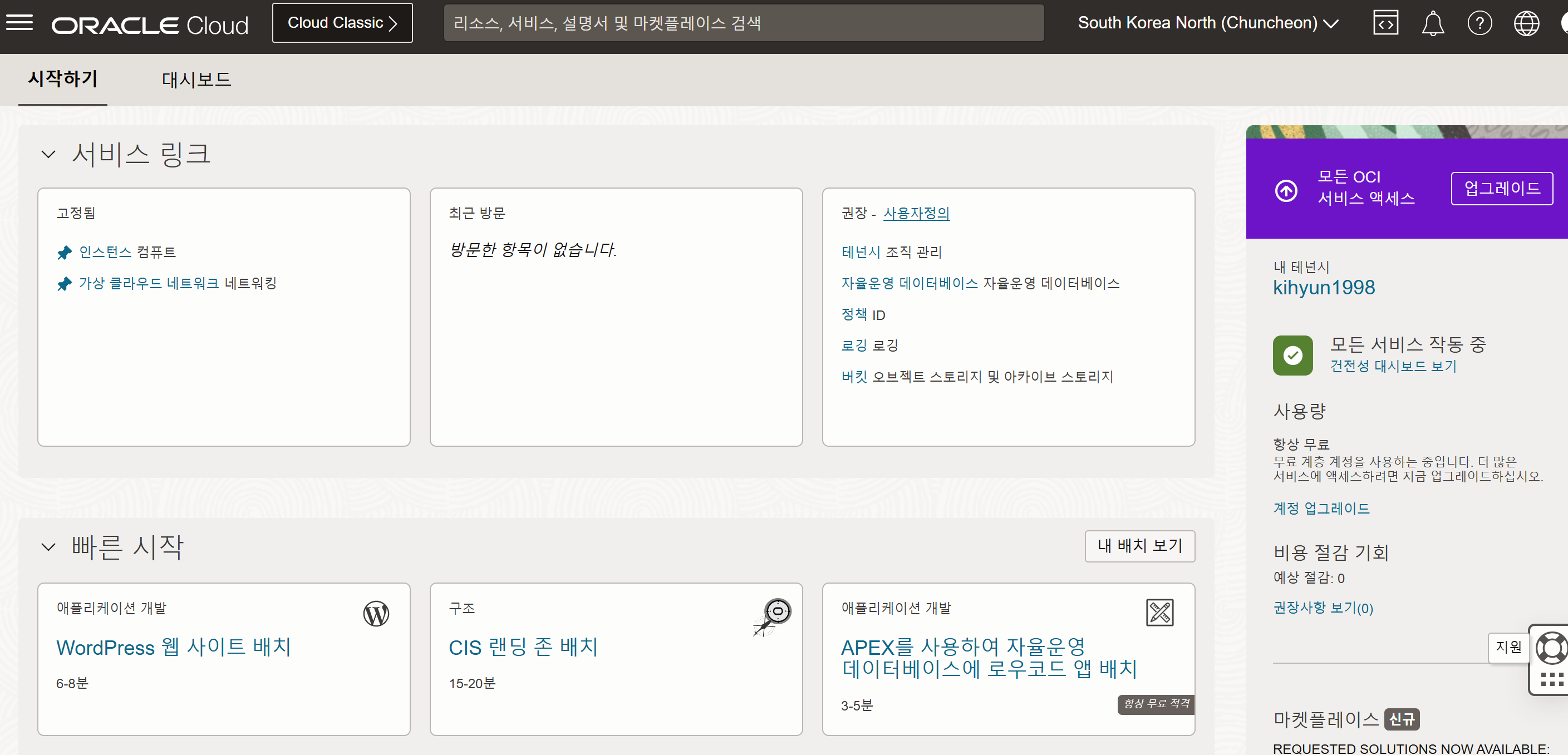Click the 3-5분 duration text
The image size is (1568, 755).
pyautogui.click(x=857, y=705)
